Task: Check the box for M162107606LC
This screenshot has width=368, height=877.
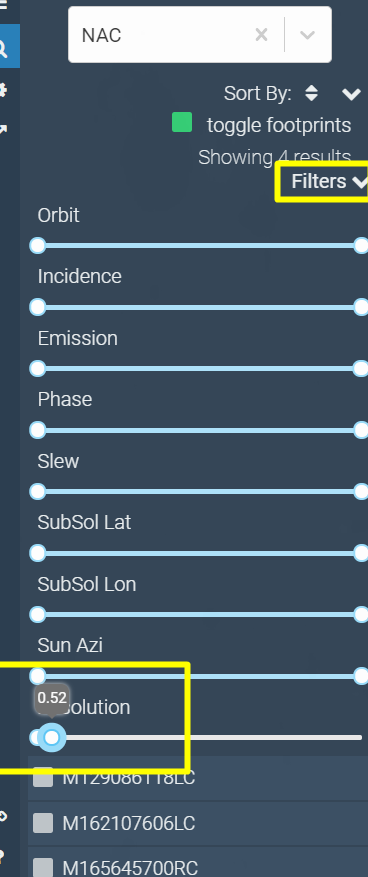Action: [x=43, y=823]
